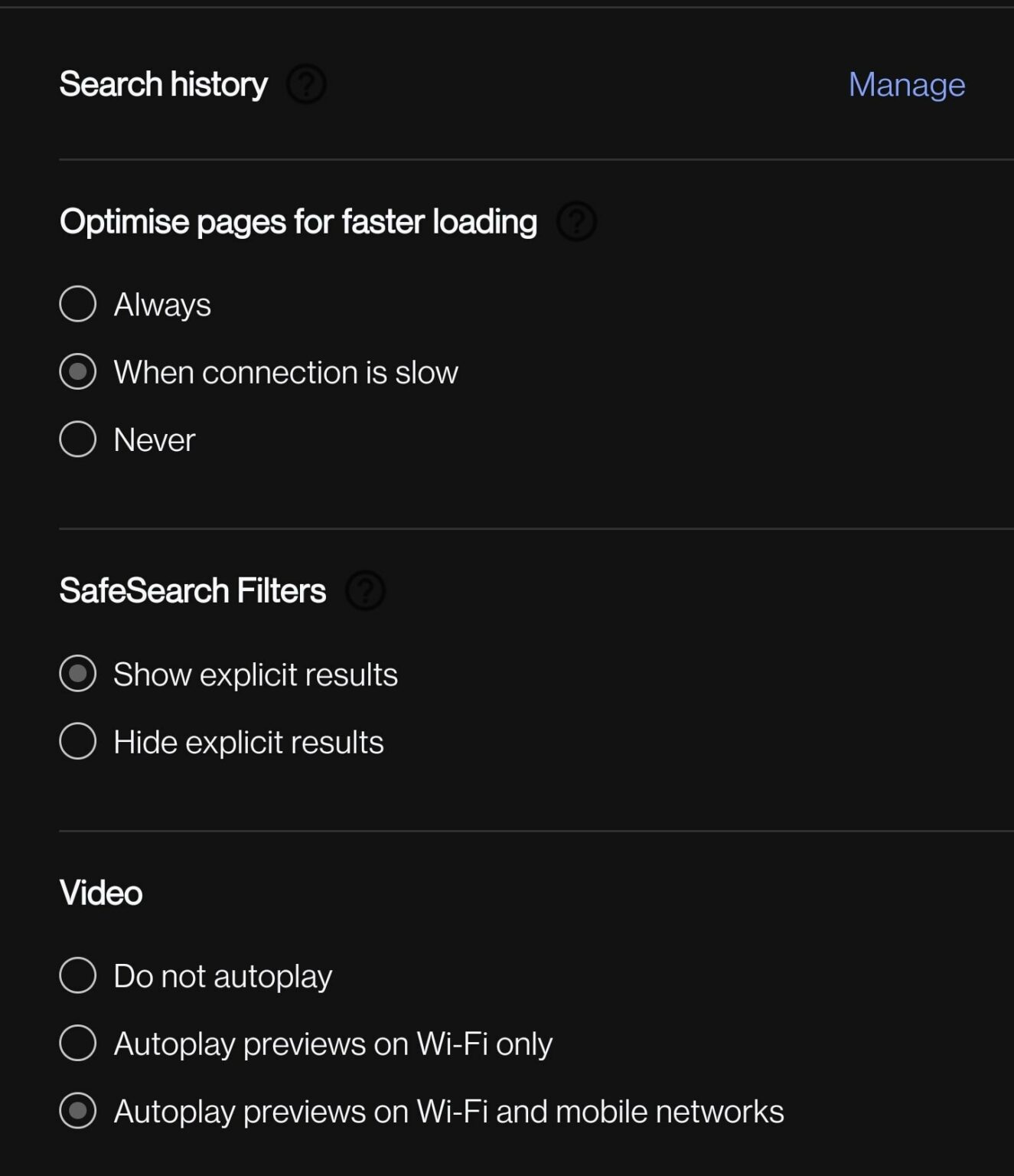This screenshot has height=1176, width=1014.
Task: Open the Search history help icon
Action: coord(306,84)
